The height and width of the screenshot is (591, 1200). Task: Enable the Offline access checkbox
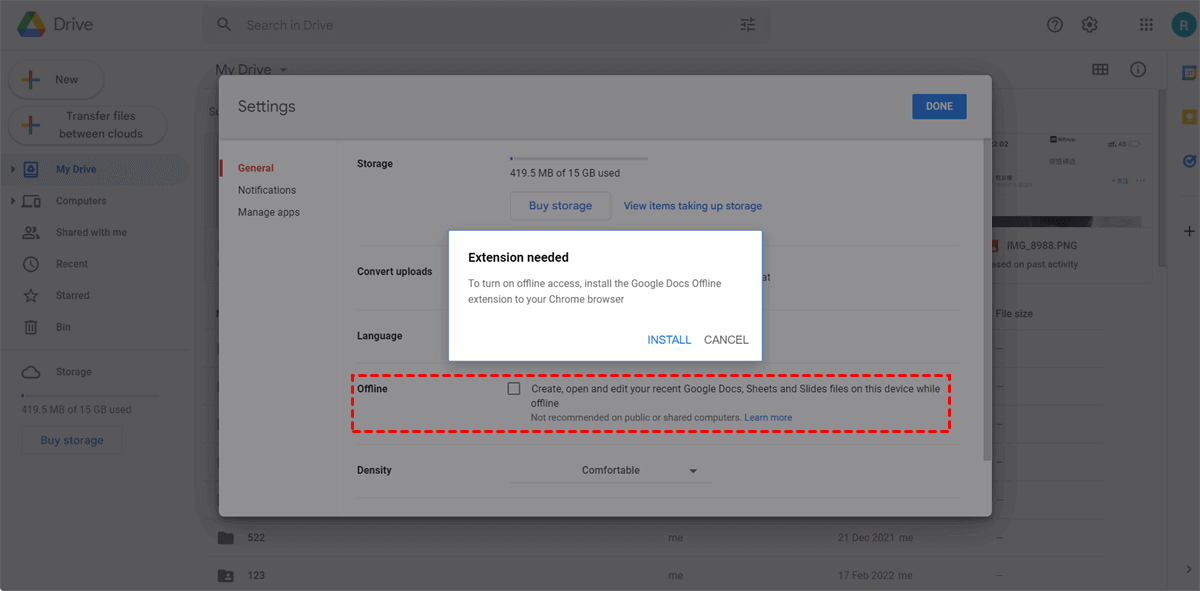tap(514, 388)
